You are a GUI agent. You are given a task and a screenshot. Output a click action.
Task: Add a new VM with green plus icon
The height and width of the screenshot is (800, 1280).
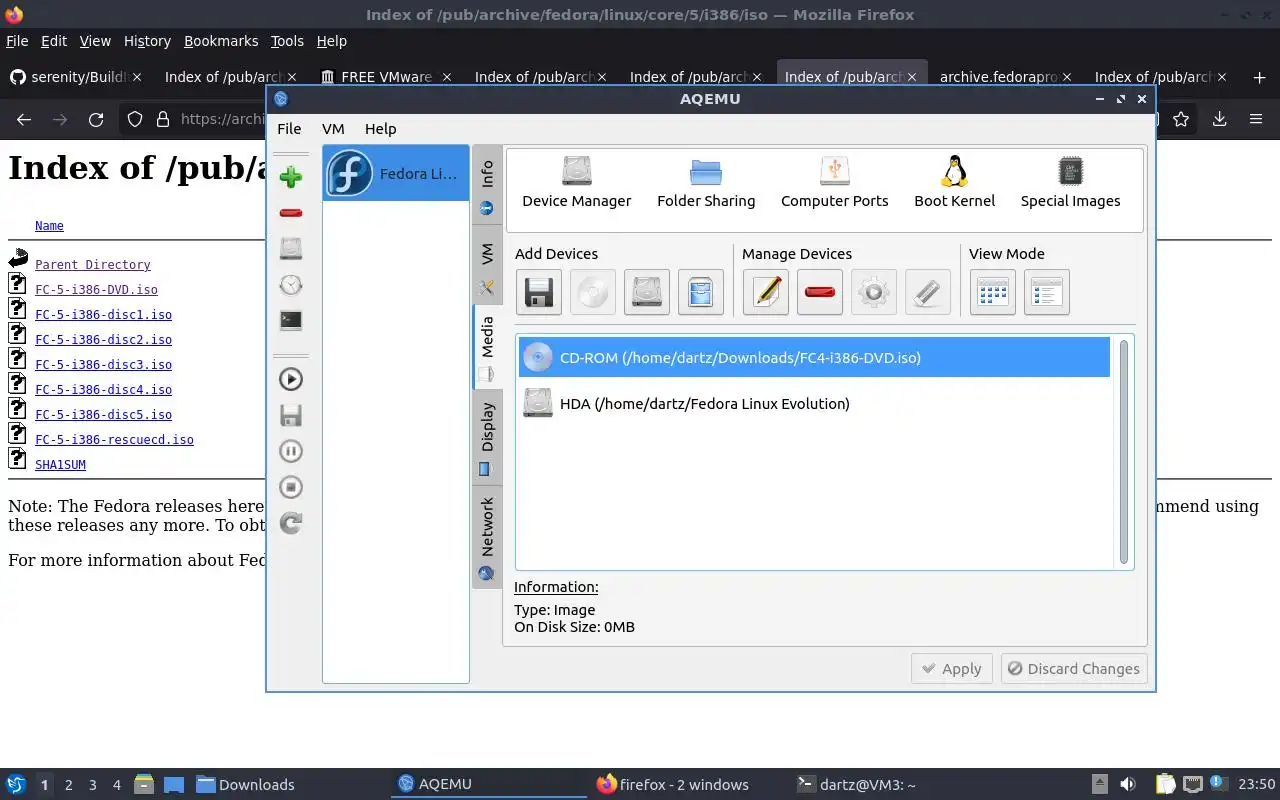(x=291, y=177)
